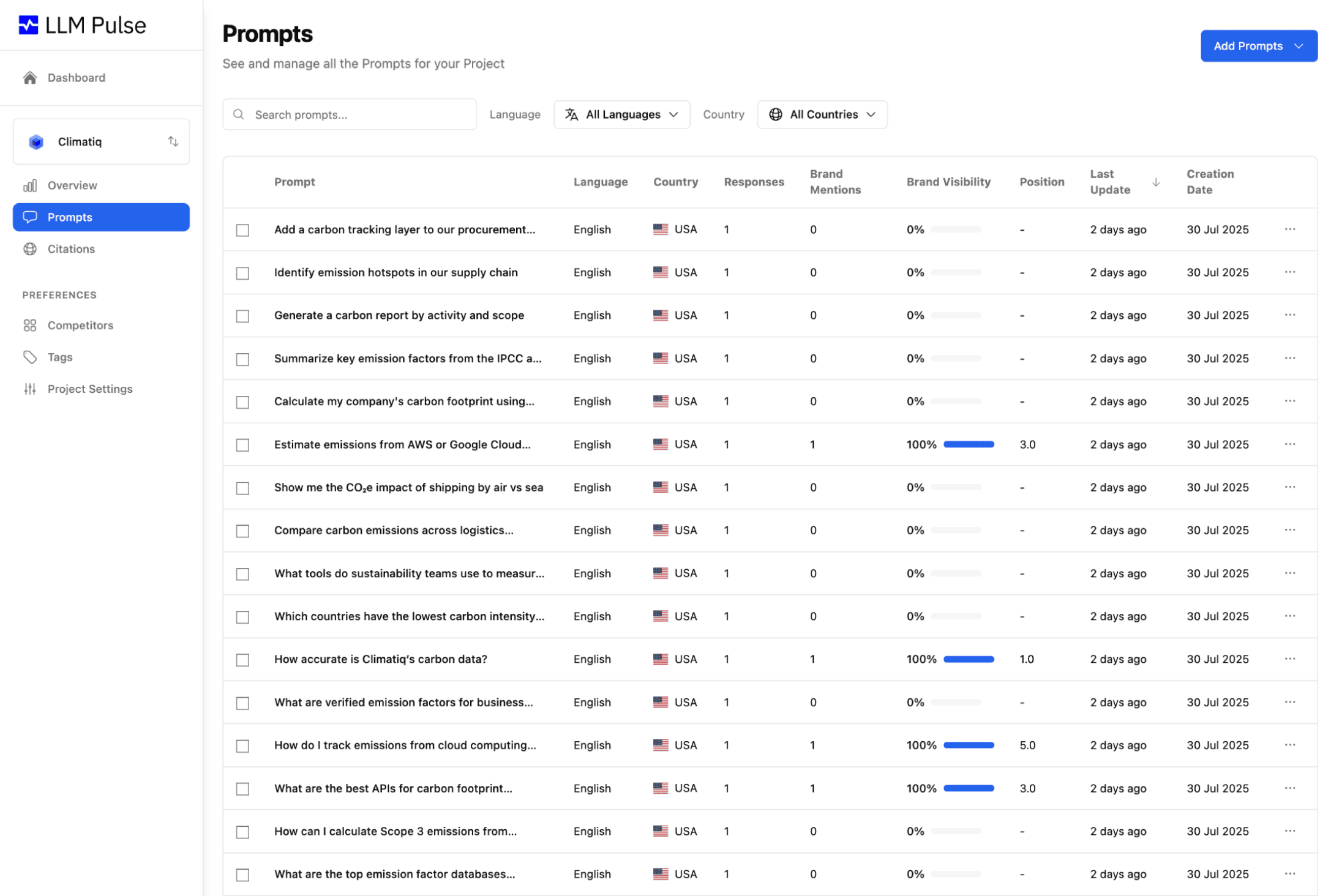The image size is (1331, 896).
Task: Sort by Responses column header
Action: pos(754,182)
